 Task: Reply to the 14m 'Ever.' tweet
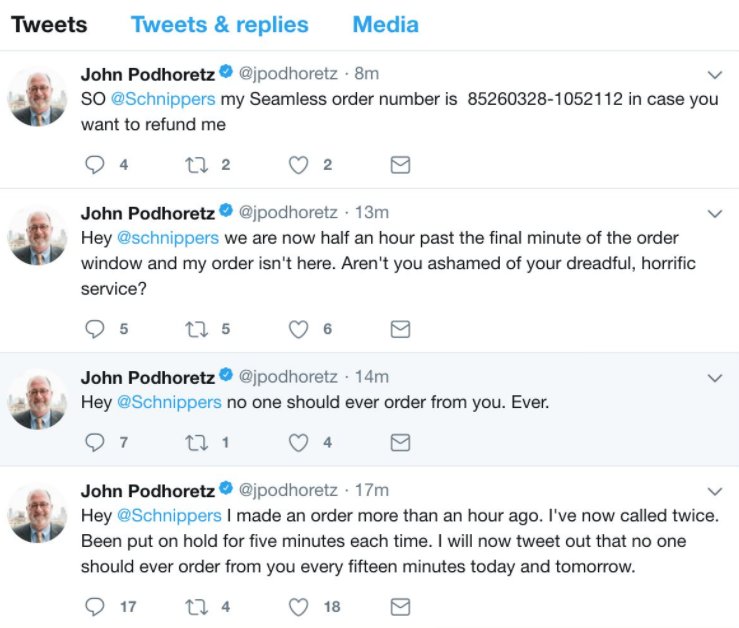(96, 442)
